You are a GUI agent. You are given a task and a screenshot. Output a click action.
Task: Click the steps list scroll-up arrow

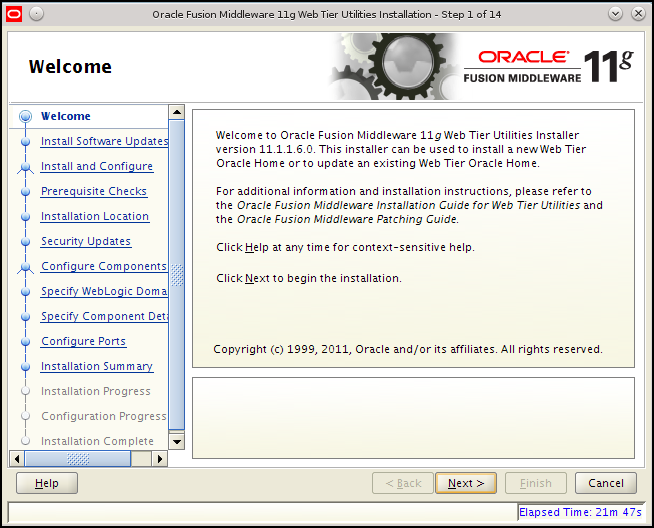[177, 112]
